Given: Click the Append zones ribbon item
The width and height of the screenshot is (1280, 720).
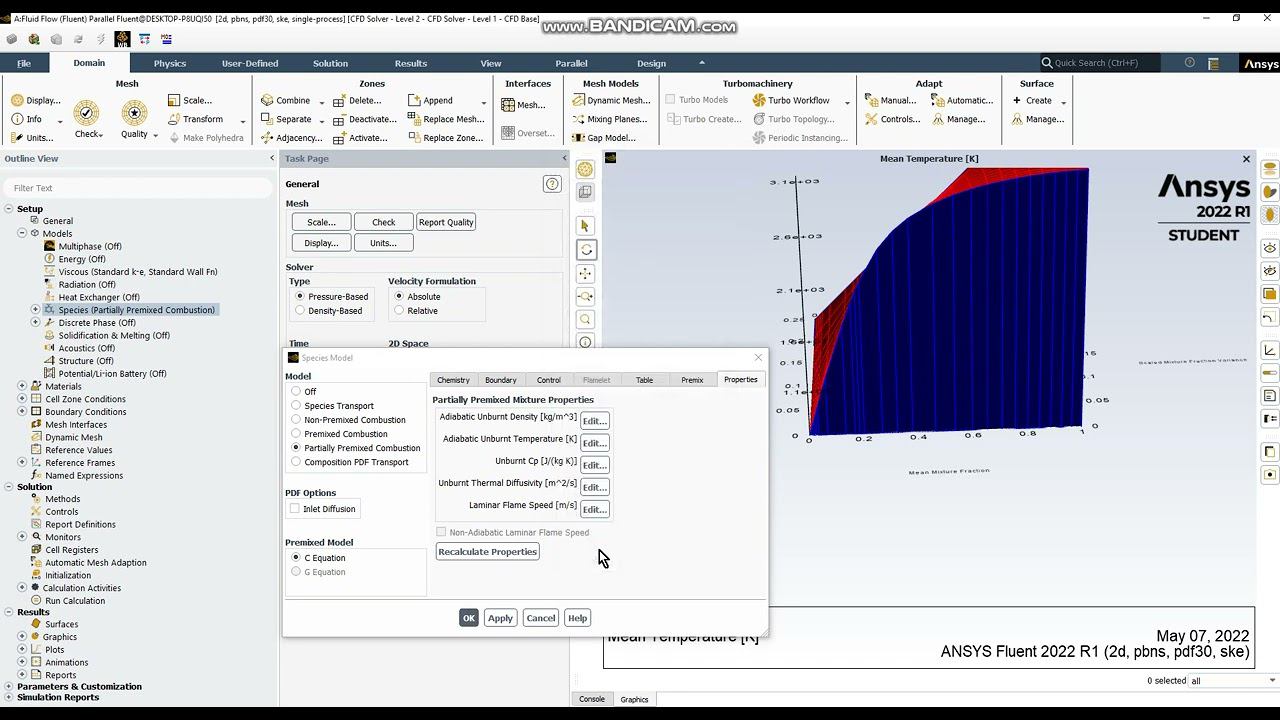Looking at the screenshot, I should tap(430, 100).
